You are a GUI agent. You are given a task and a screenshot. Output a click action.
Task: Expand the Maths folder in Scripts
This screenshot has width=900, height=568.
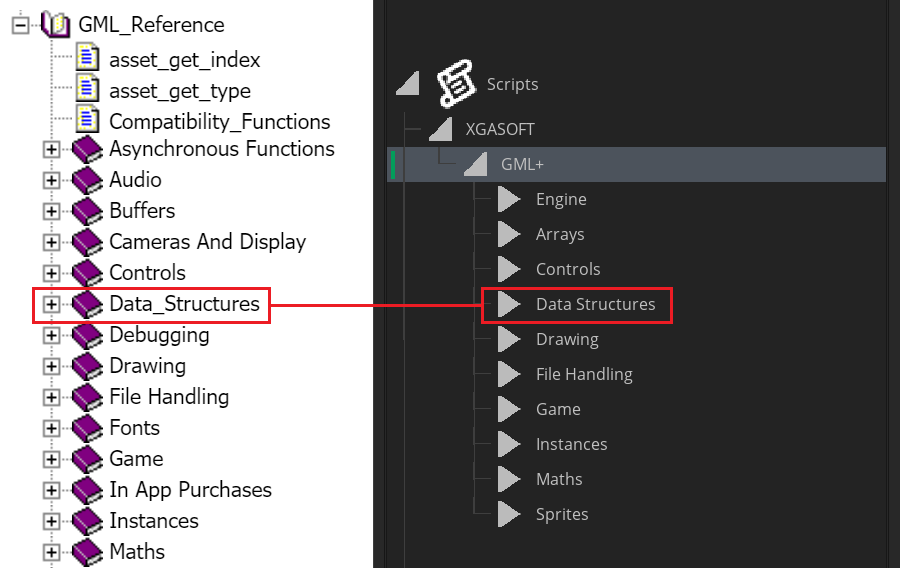(x=509, y=479)
